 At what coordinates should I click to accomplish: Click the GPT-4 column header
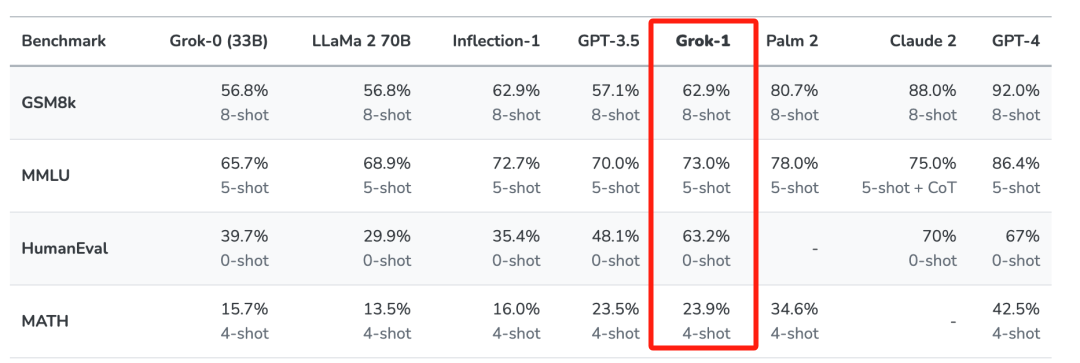pos(1016,41)
